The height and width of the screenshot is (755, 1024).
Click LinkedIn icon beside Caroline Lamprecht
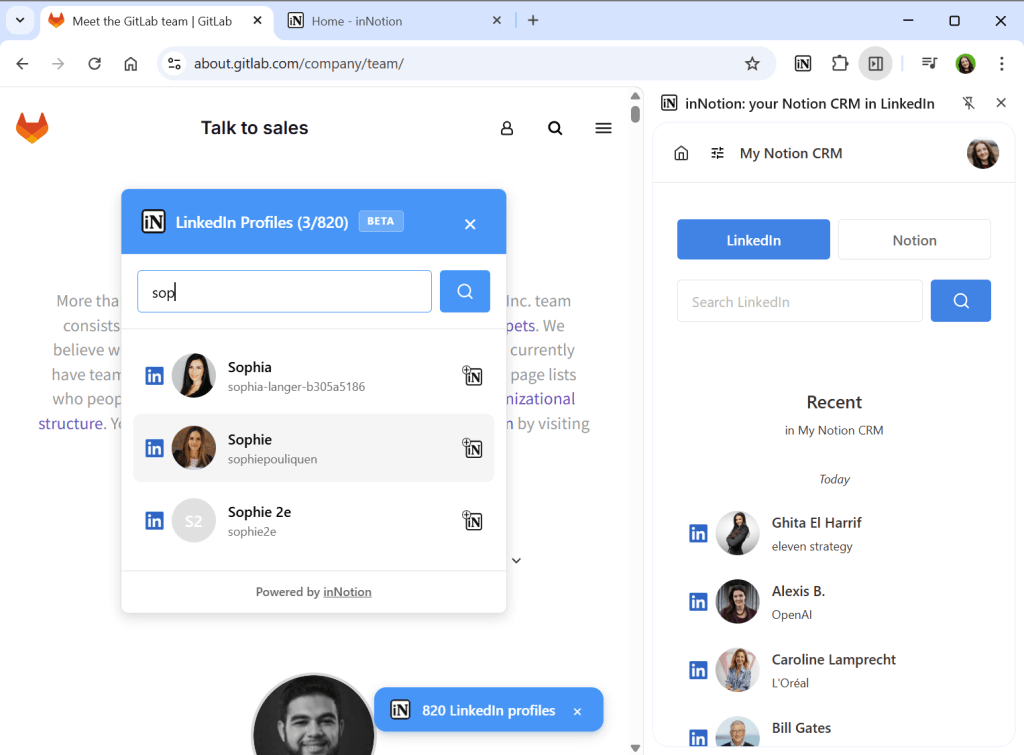pos(698,670)
